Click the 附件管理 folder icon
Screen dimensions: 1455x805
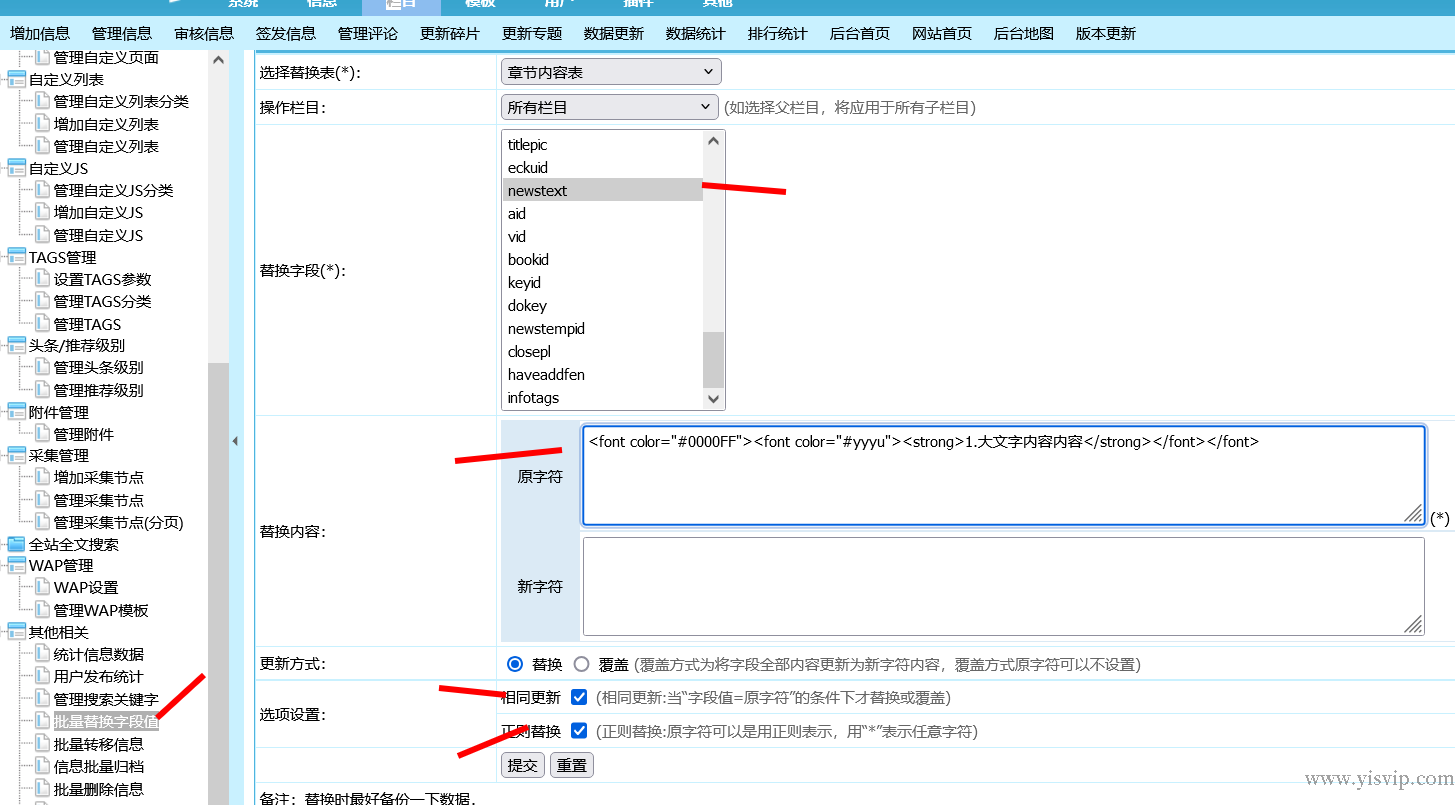click(x=18, y=411)
